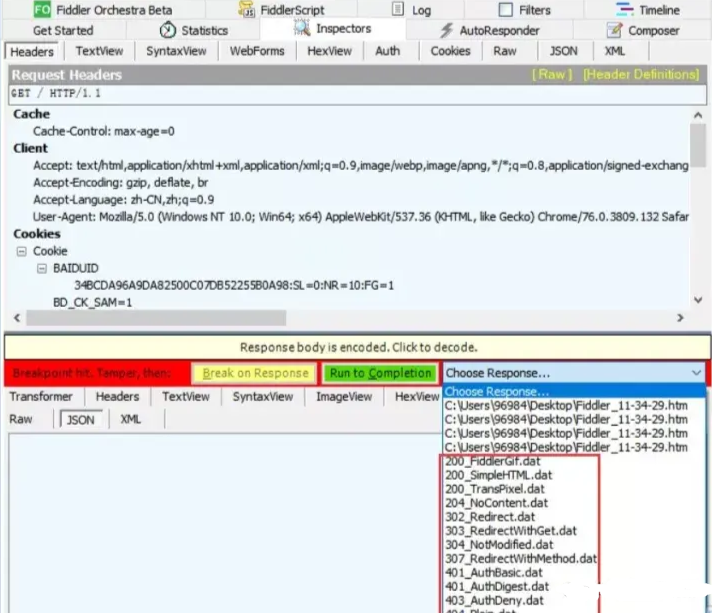
Task: Select the User-Agent header row
Action: pos(361,217)
